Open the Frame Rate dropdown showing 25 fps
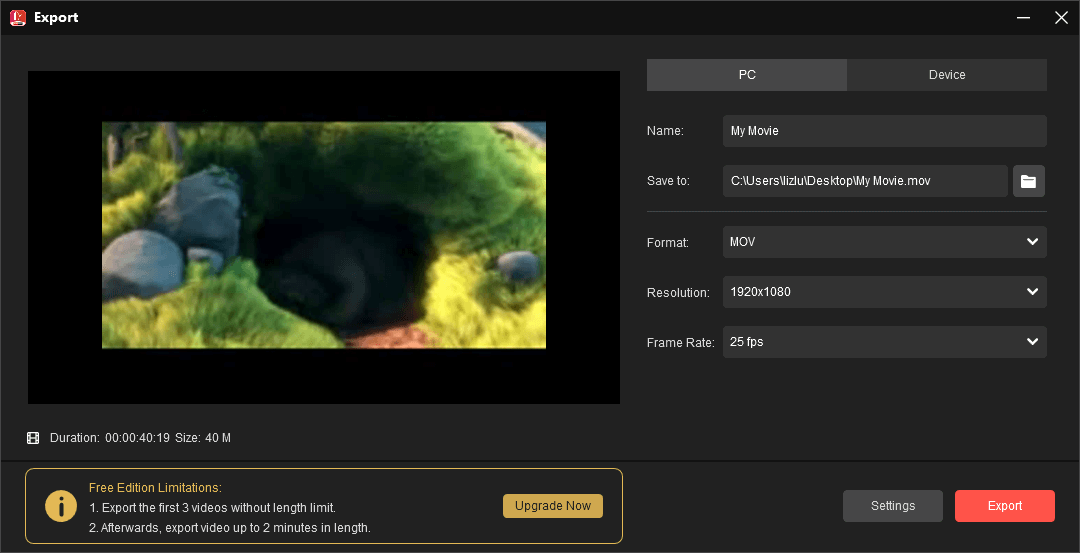The height and width of the screenshot is (553, 1080). pos(884,342)
